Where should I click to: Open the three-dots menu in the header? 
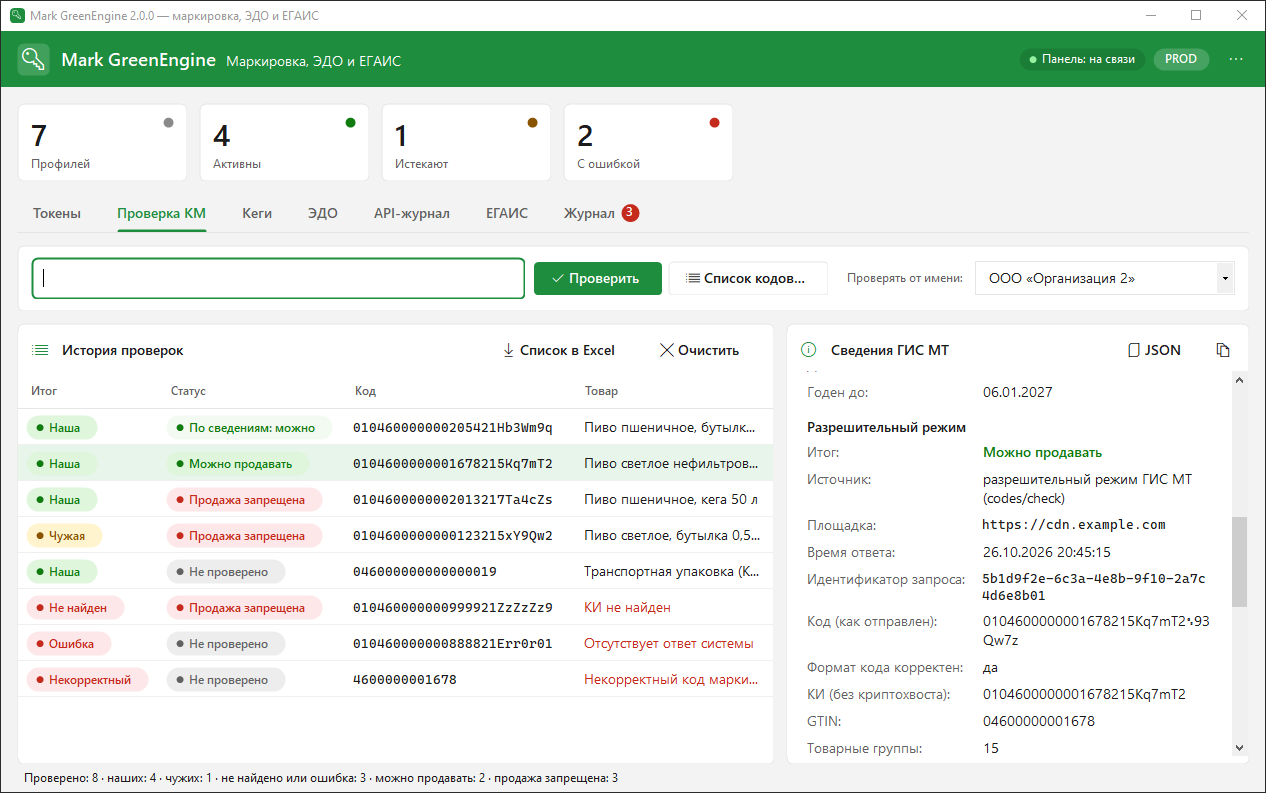[x=1237, y=59]
